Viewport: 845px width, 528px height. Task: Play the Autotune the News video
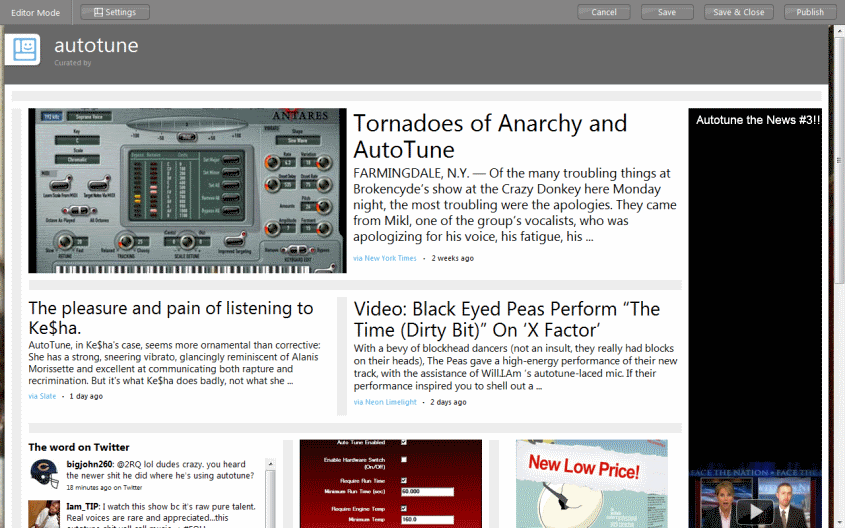755,511
